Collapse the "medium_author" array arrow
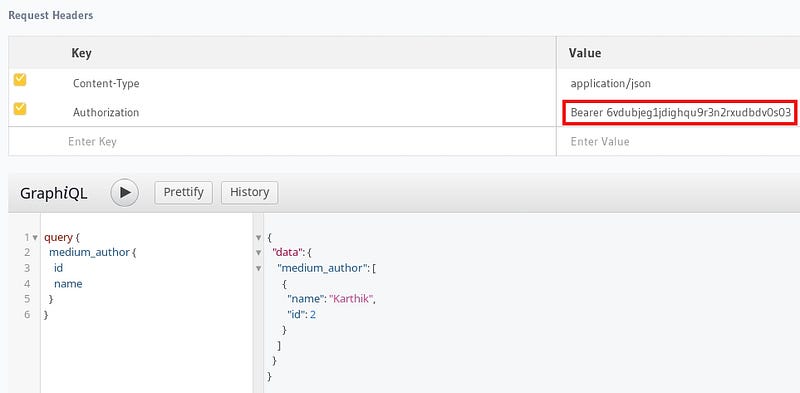 click(x=259, y=268)
